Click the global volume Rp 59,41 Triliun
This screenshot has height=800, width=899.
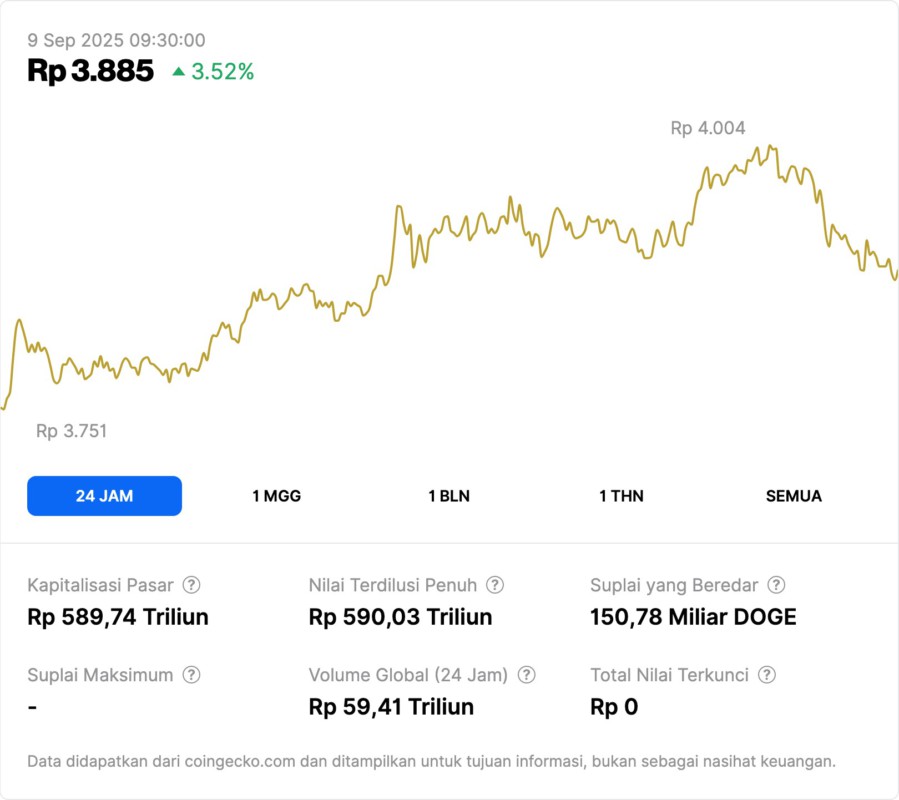click(391, 707)
